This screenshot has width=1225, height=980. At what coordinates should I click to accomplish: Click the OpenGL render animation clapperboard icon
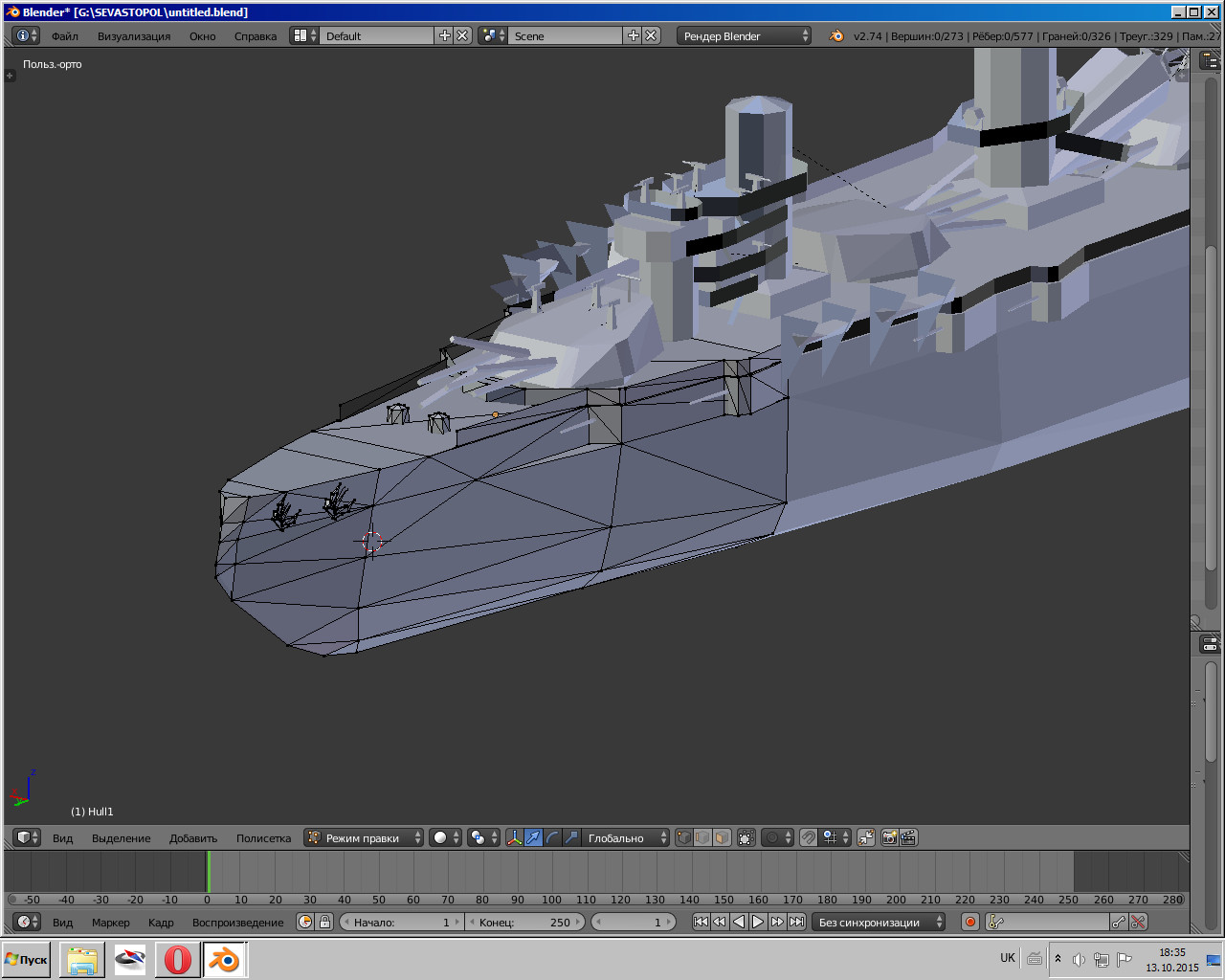(908, 837)
